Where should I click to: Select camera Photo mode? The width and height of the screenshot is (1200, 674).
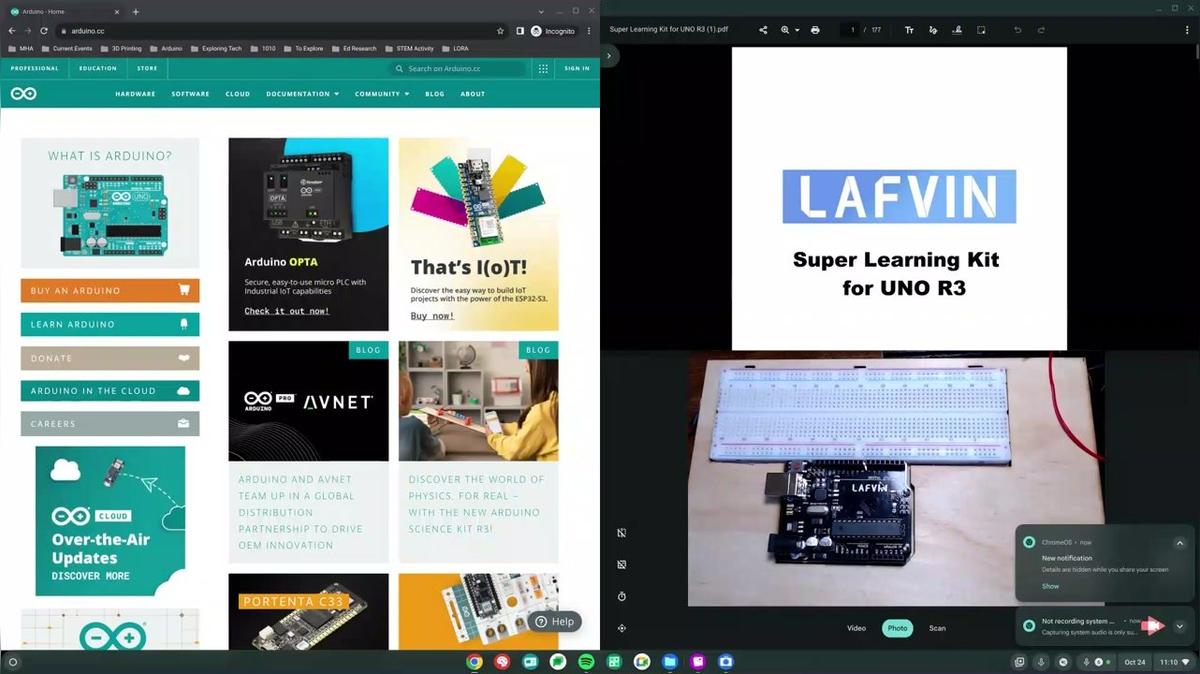pos(898,628)
